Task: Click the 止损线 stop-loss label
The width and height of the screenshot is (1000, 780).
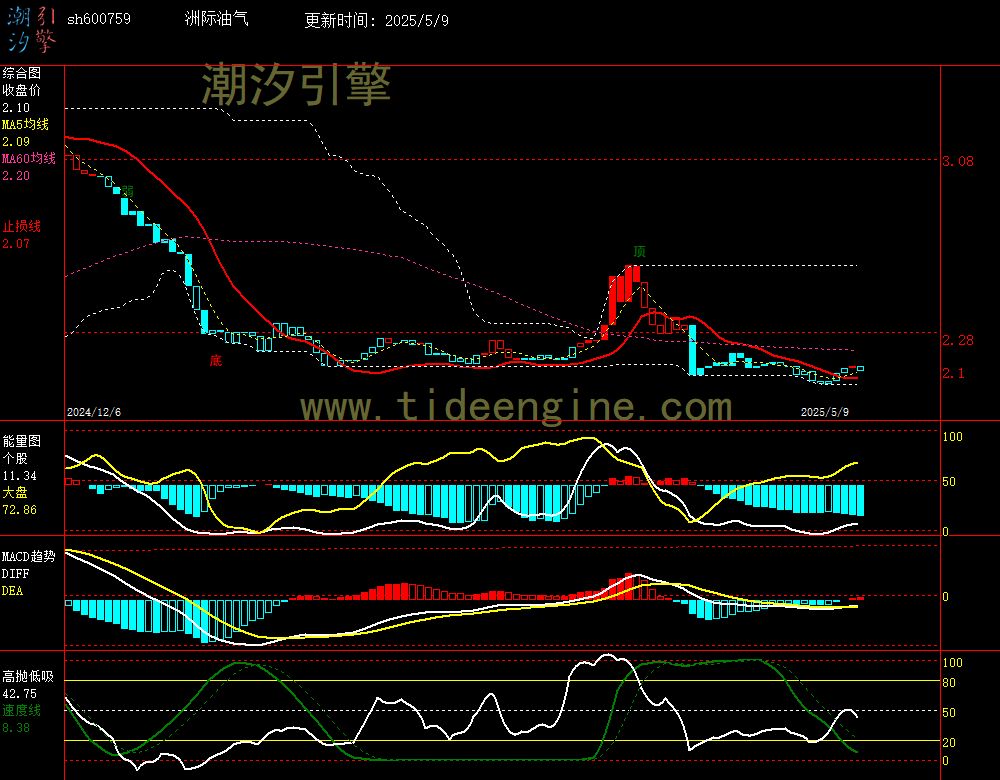Action: coord(21,226)
